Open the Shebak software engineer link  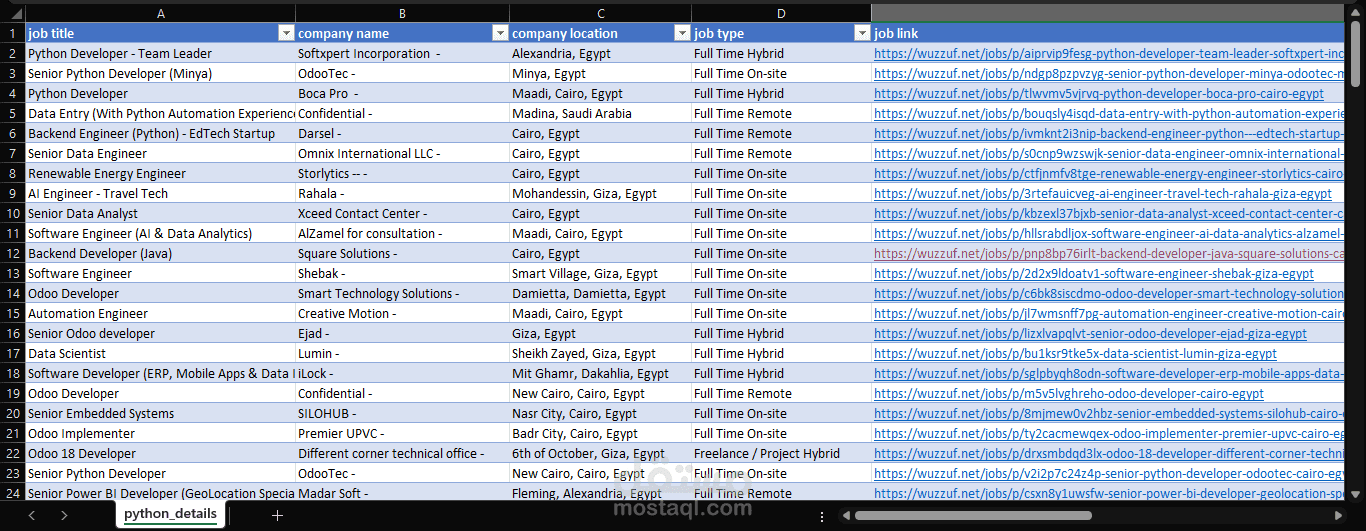[x=1094, y=273]
